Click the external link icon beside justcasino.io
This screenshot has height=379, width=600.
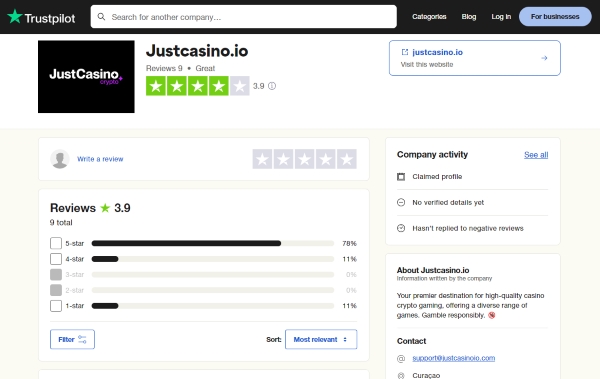click(x=404, y=52)
